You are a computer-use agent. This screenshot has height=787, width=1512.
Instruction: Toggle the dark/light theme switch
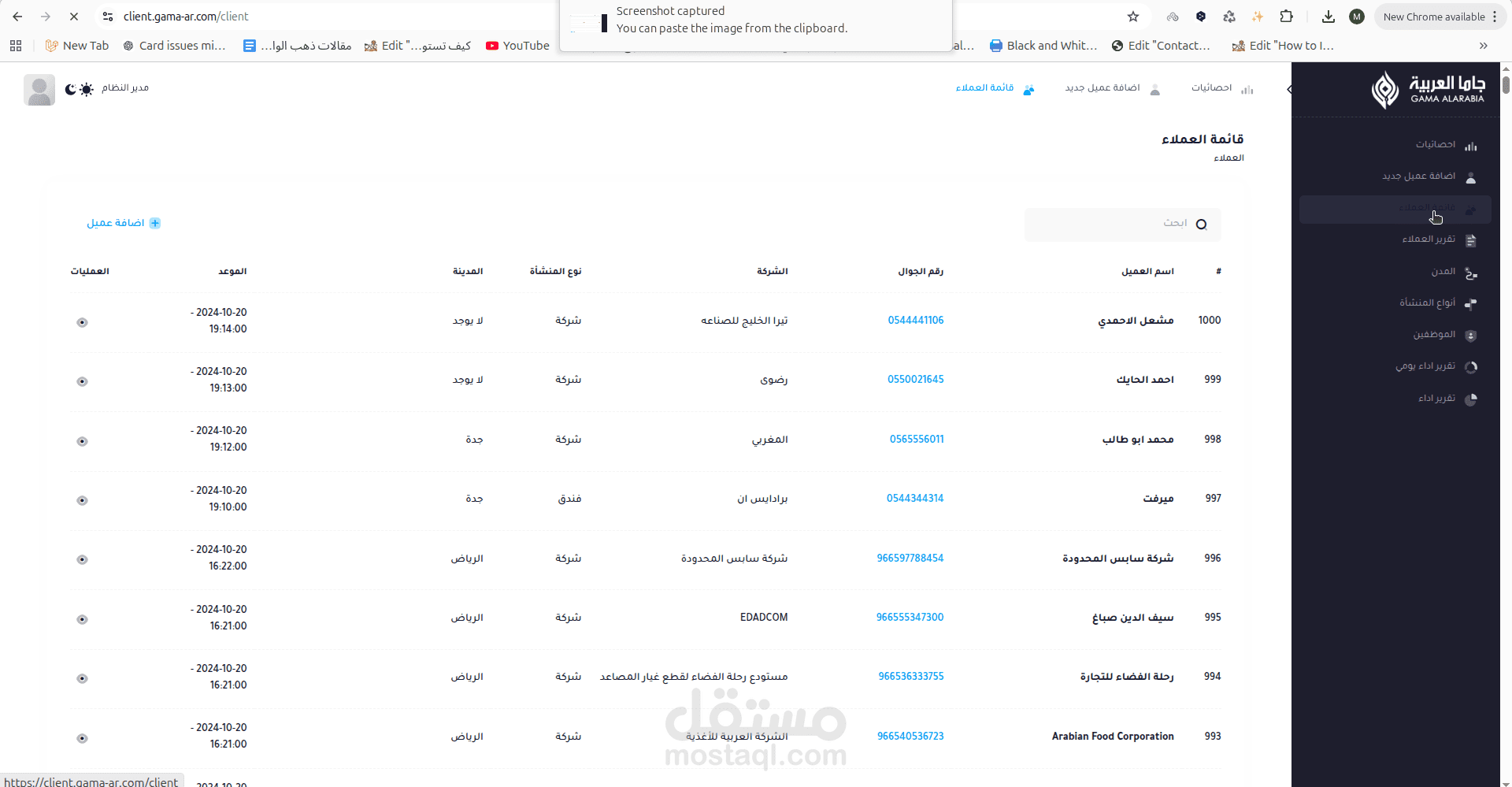pos(79,89)
